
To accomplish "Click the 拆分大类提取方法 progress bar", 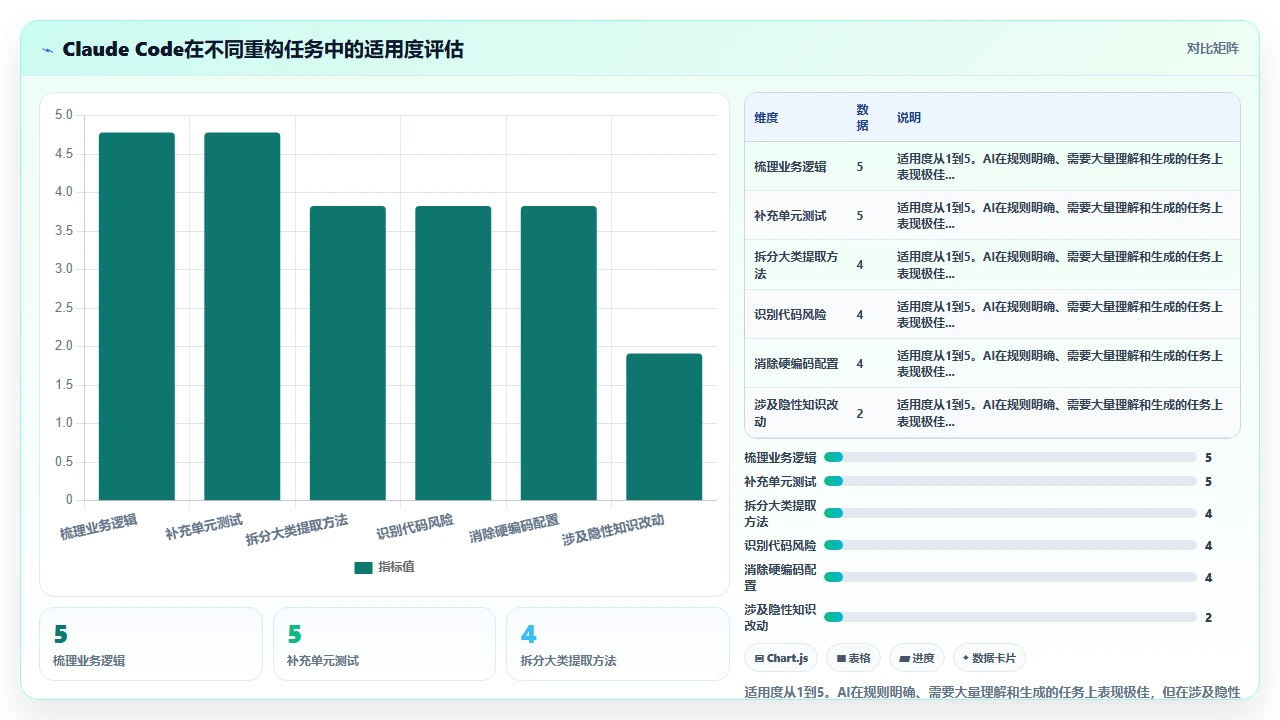I will click(x=1010, y=513).
